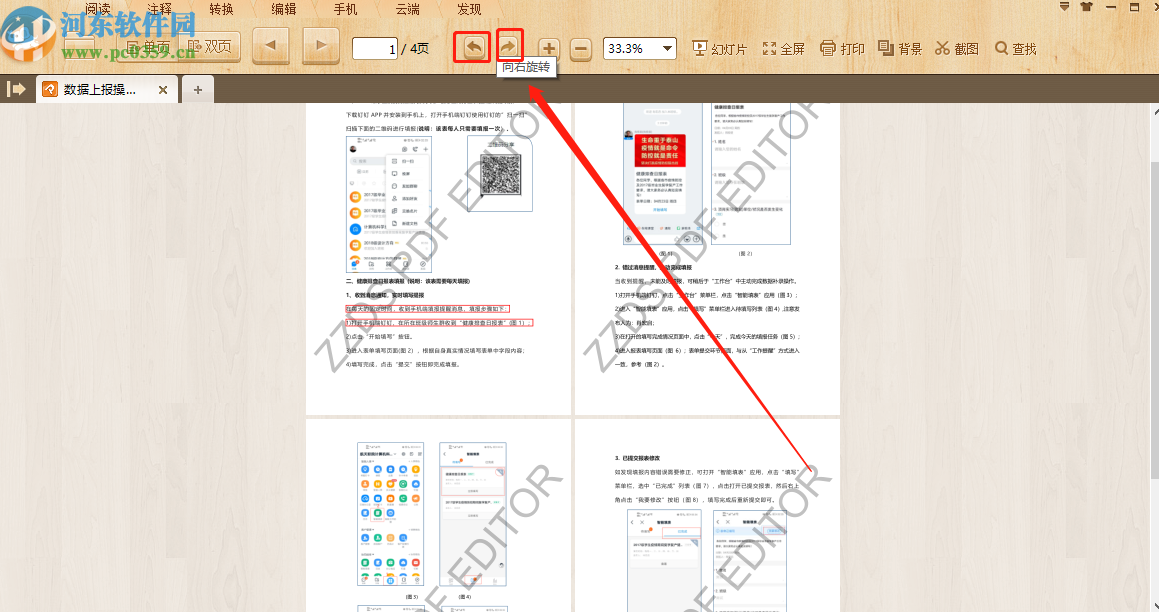Image resolution: width=1159 pixels, height=612 pixels.
Task: Click vertical scrollbar up arrow
Action: [1155, 112]
